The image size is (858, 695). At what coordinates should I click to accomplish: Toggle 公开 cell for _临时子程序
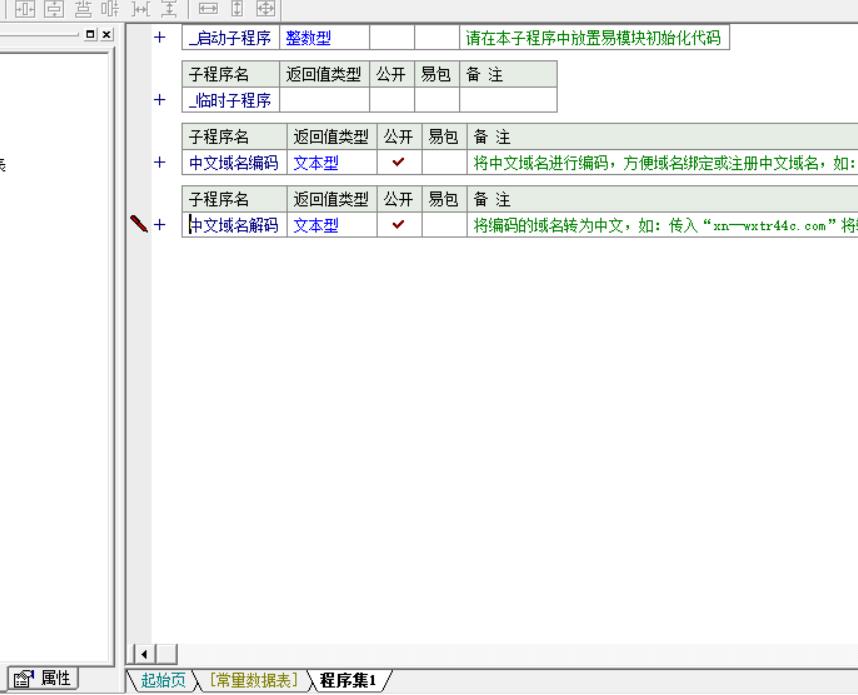392,100
